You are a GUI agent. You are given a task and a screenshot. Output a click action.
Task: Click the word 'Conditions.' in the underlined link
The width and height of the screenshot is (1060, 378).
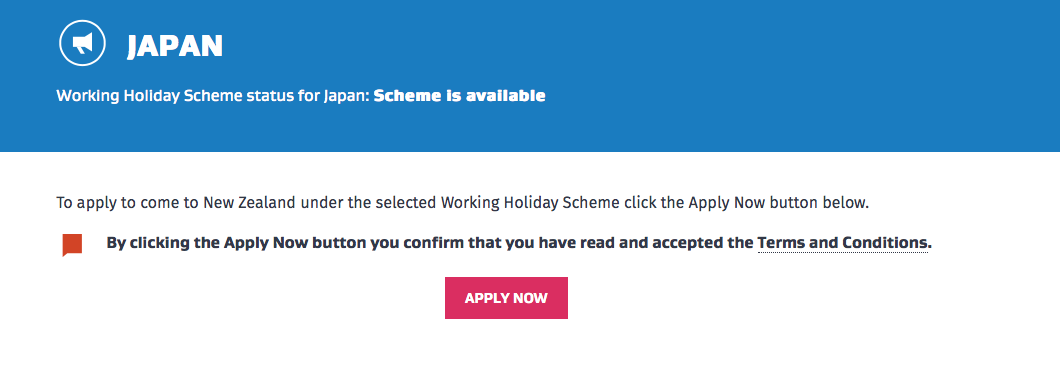886,243
